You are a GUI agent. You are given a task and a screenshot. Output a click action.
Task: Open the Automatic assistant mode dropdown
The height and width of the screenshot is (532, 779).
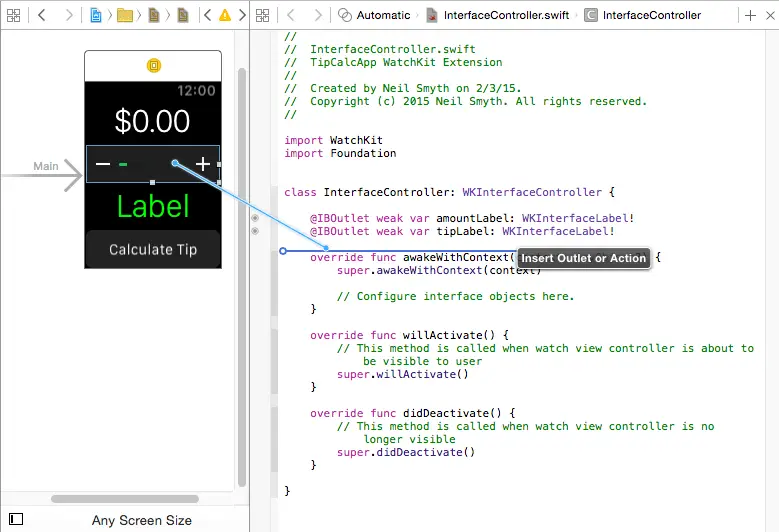[x=376, y=15]
